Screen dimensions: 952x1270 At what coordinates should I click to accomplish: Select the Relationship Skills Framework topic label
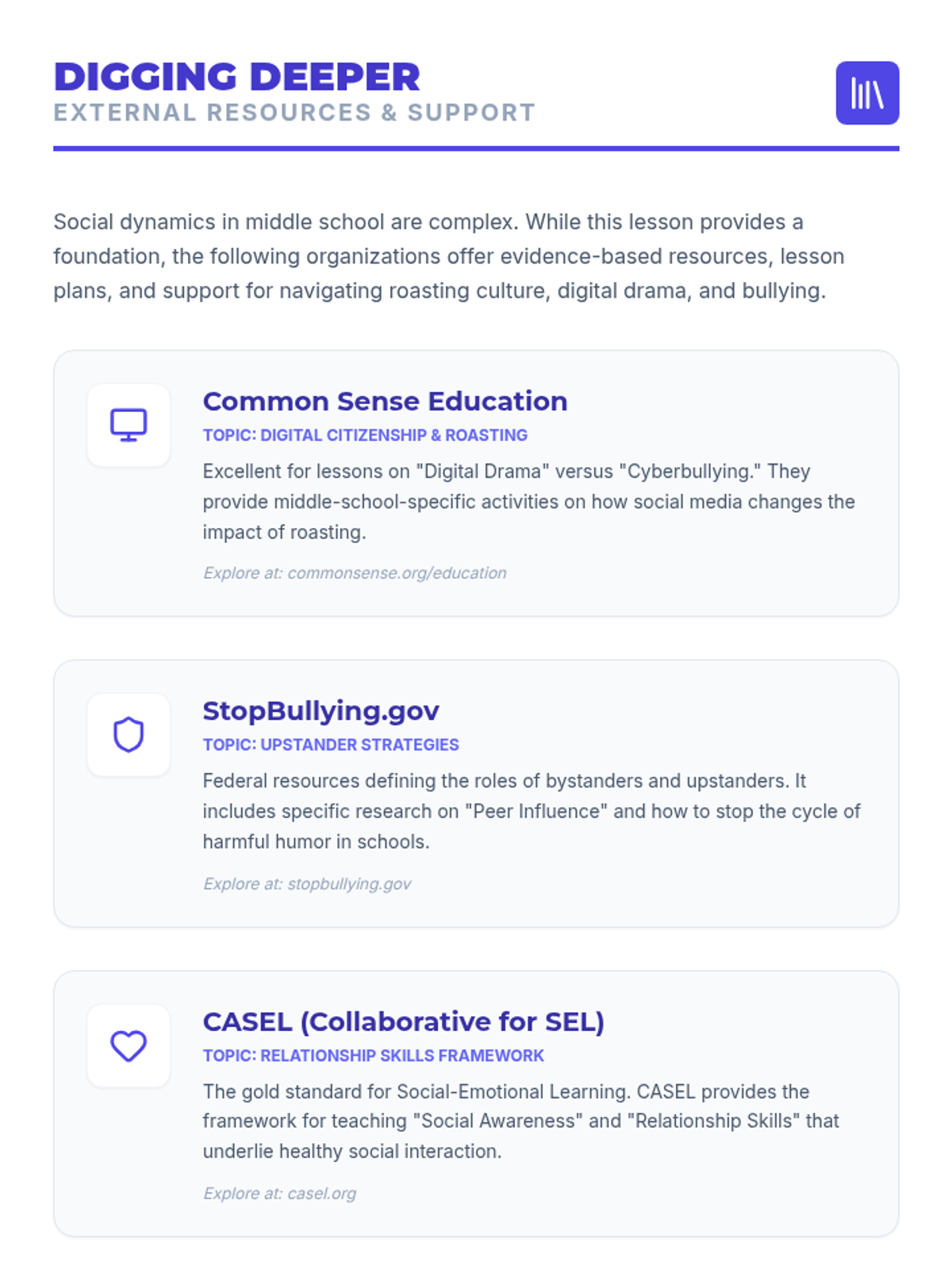[373, 1056]
